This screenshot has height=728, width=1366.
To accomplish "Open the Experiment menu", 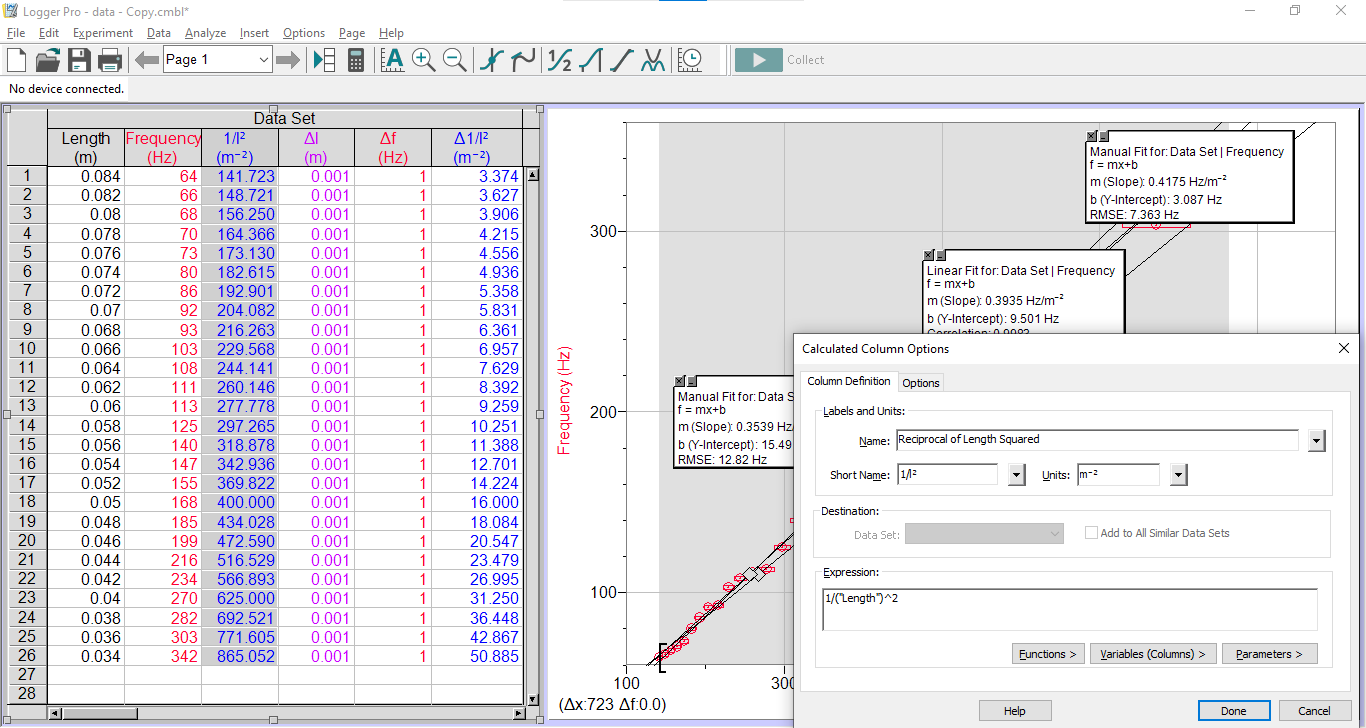I will 103,33.
